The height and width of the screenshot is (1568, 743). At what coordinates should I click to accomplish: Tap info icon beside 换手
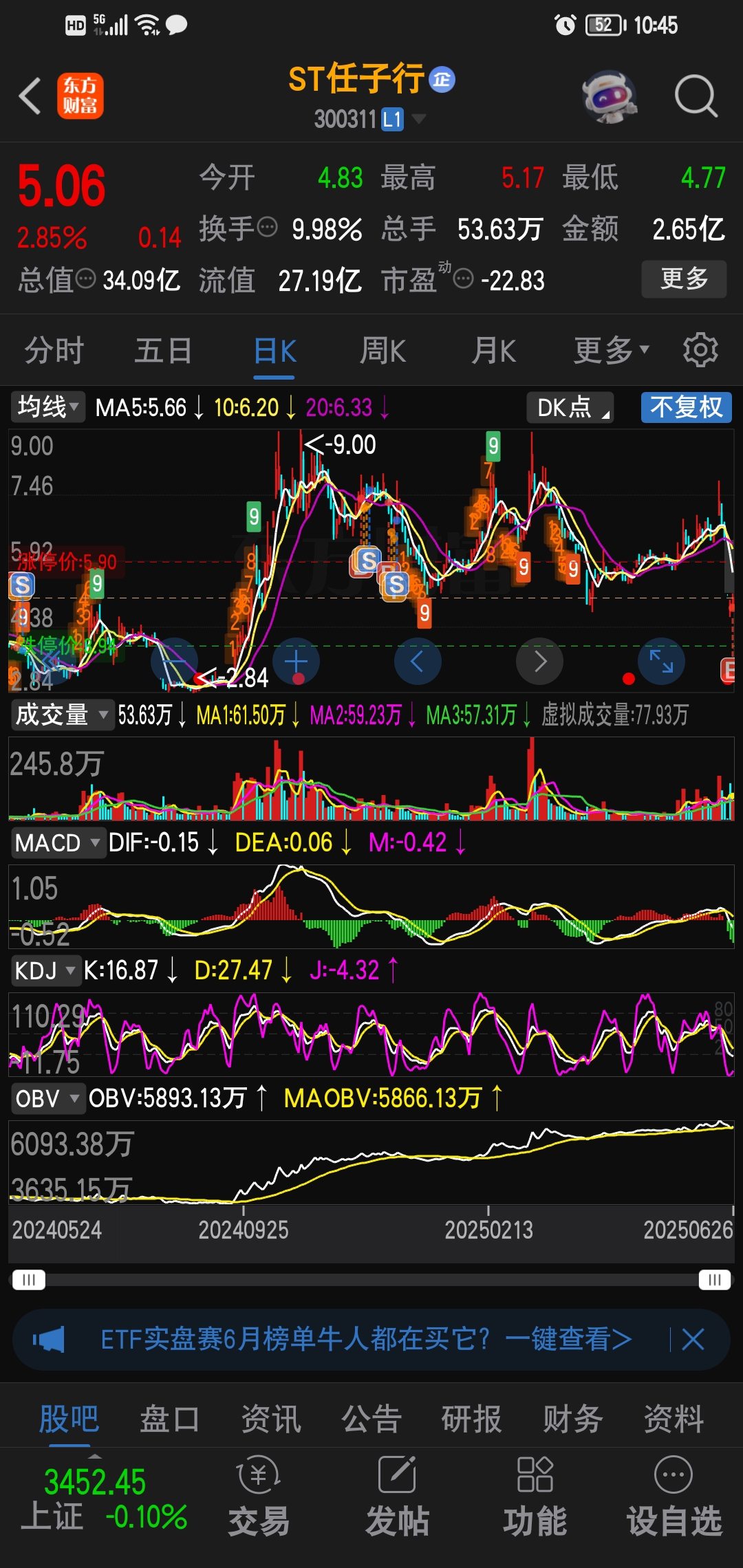267,226
